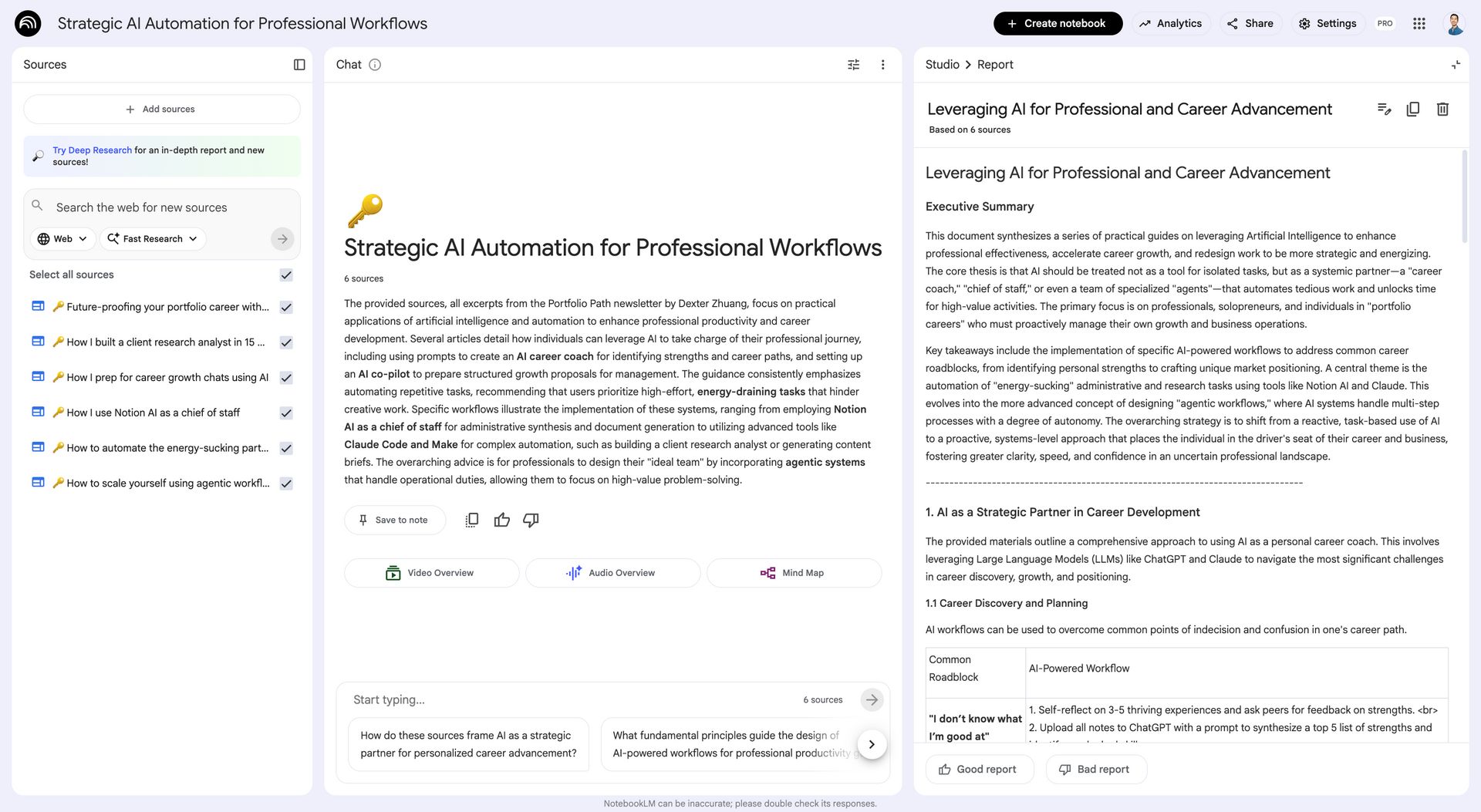Viewport: 1481px width, 812px height.
Task: Submit the web source search arrow
Action: [x=282, y=239]
